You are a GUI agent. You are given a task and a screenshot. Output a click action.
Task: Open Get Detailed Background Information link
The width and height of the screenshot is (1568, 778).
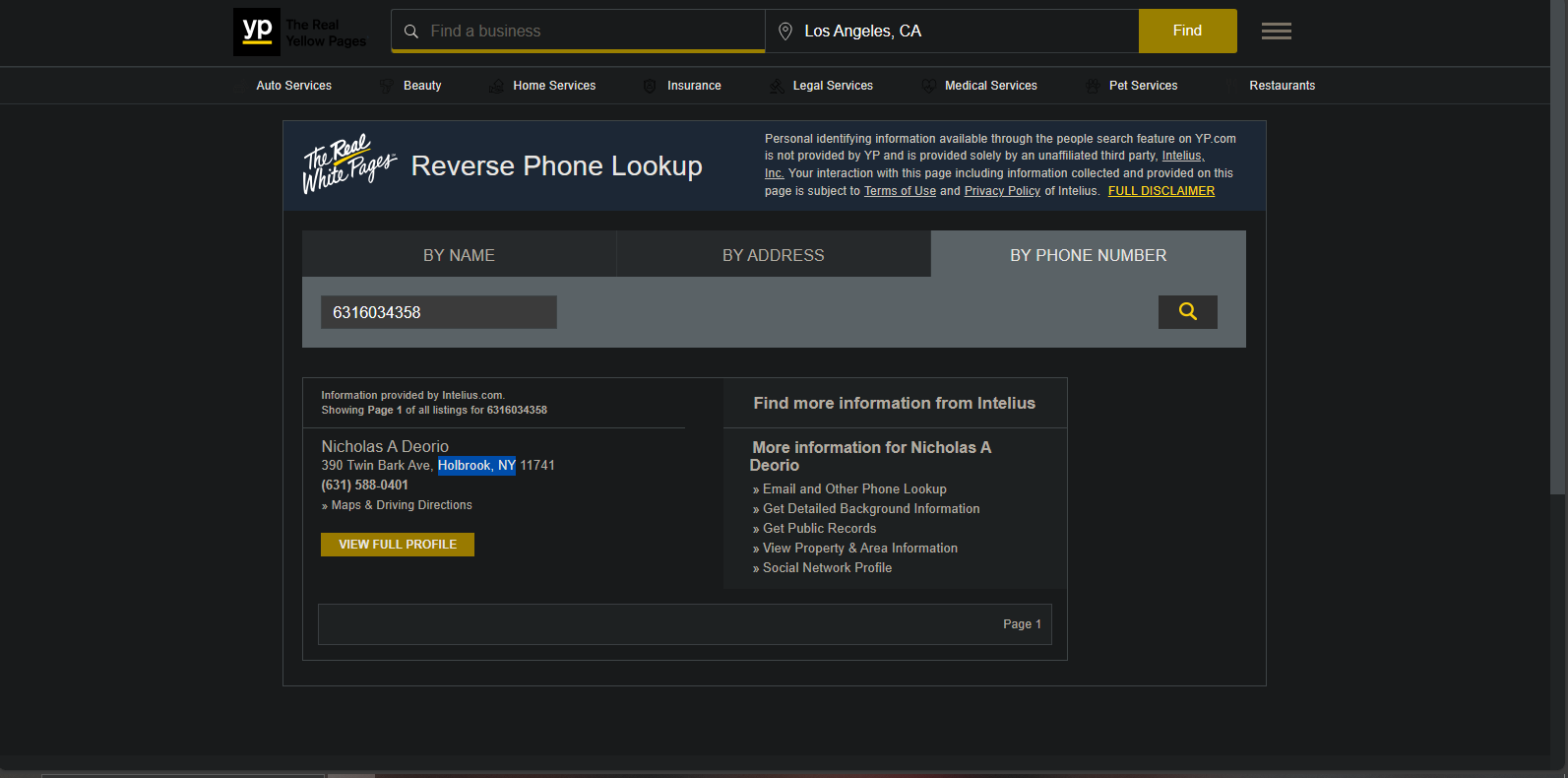click(x=871, y=508)
